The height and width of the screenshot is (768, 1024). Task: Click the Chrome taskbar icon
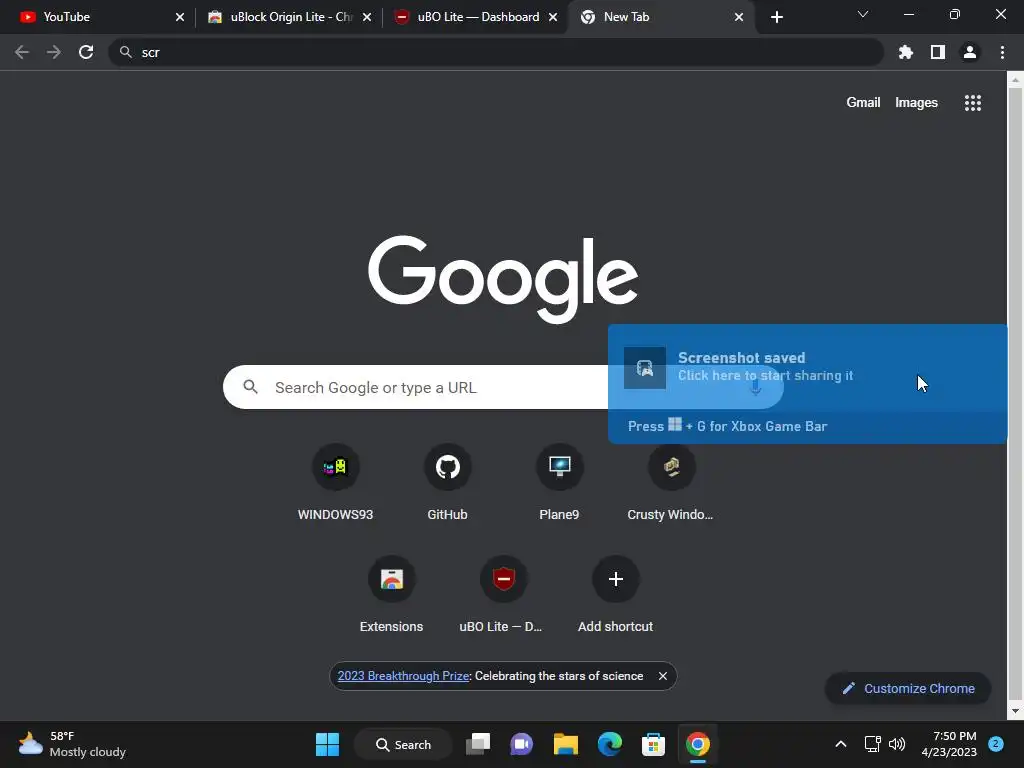tap(697, 744)
